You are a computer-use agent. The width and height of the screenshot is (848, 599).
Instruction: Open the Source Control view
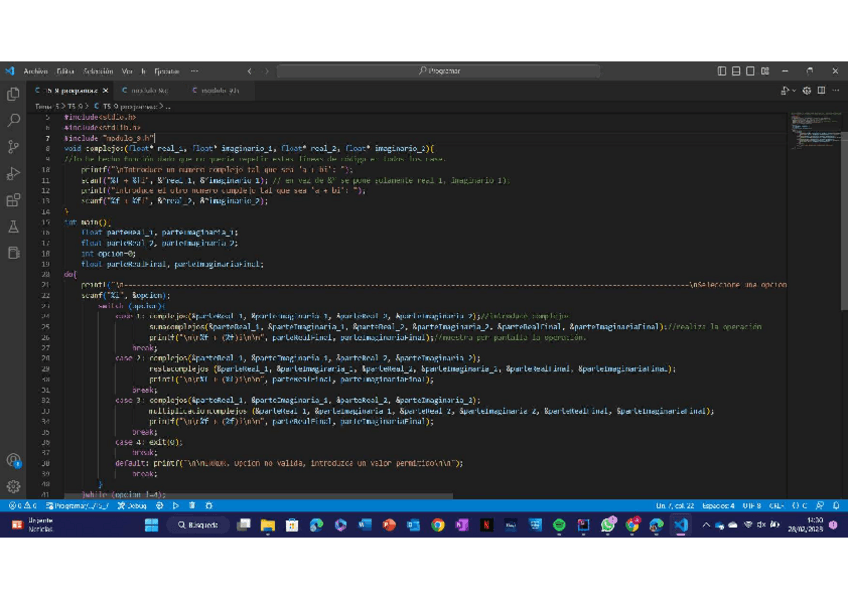13,147
